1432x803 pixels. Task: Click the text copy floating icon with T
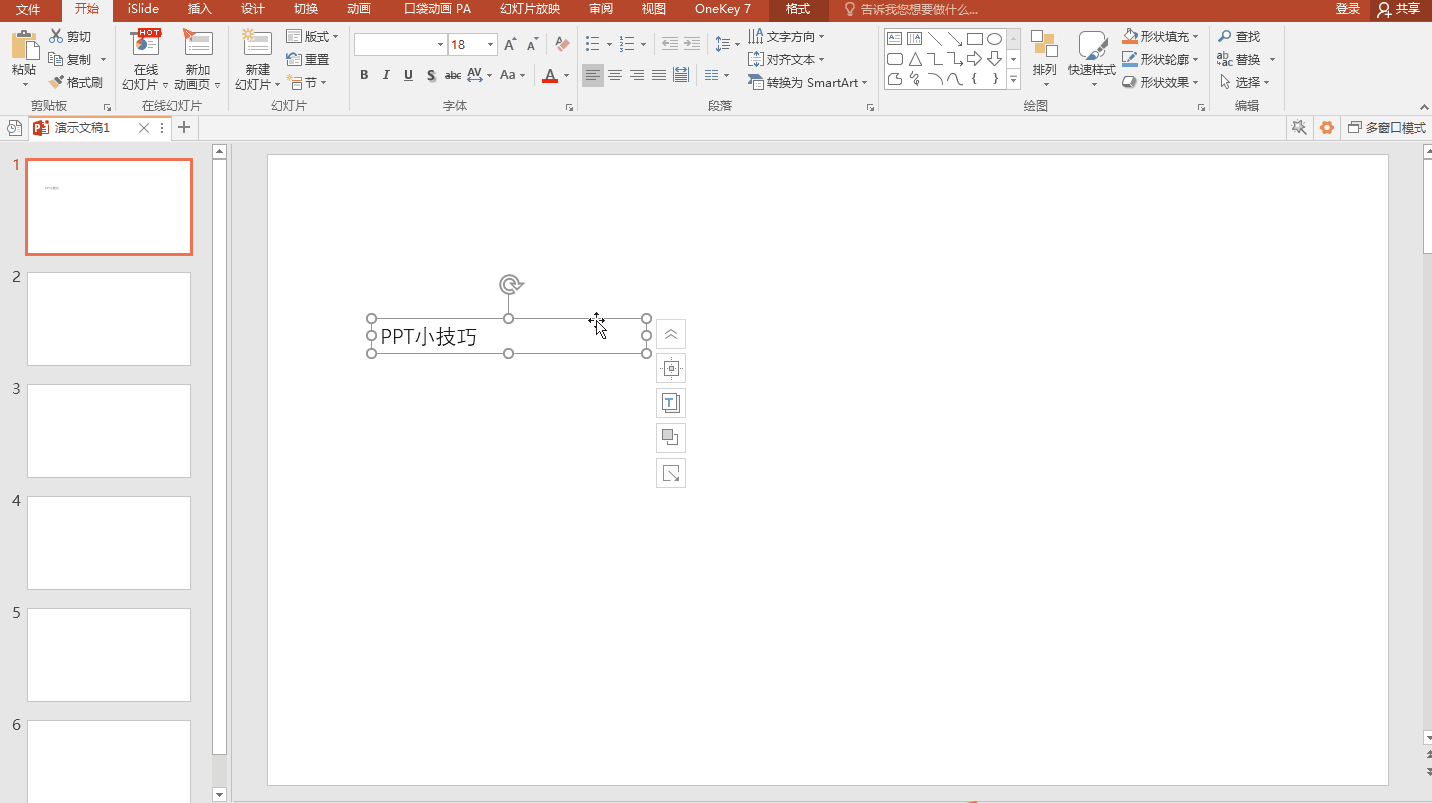(x=671, y=403)
